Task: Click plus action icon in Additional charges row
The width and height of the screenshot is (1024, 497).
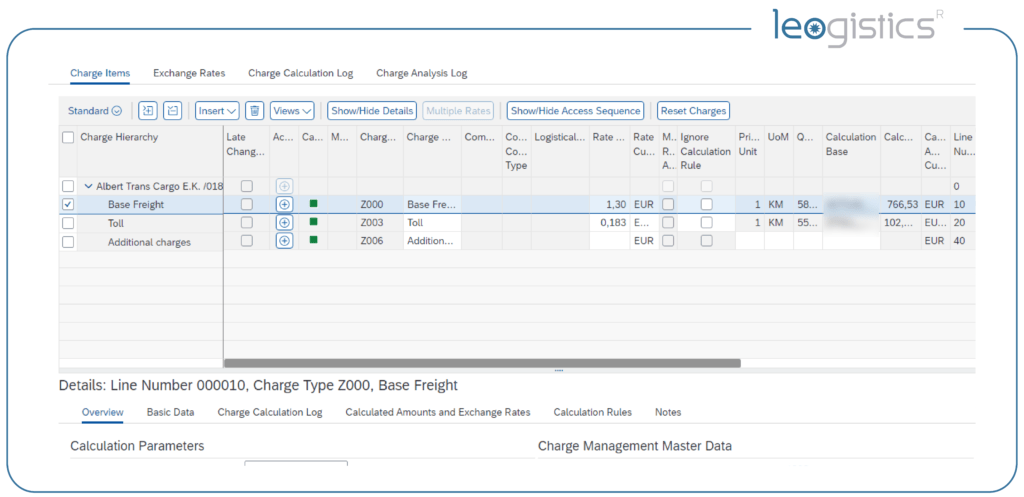Action: 284,241
